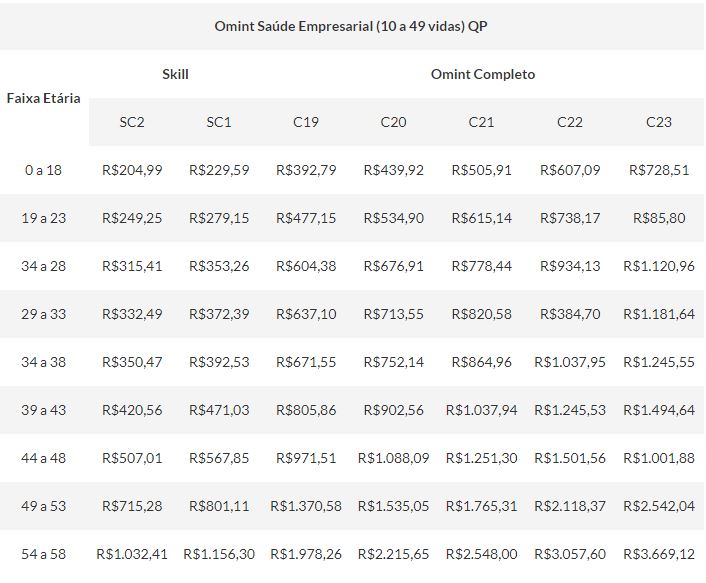Click the R$204,99 price cell

click(x=132, y=170)
